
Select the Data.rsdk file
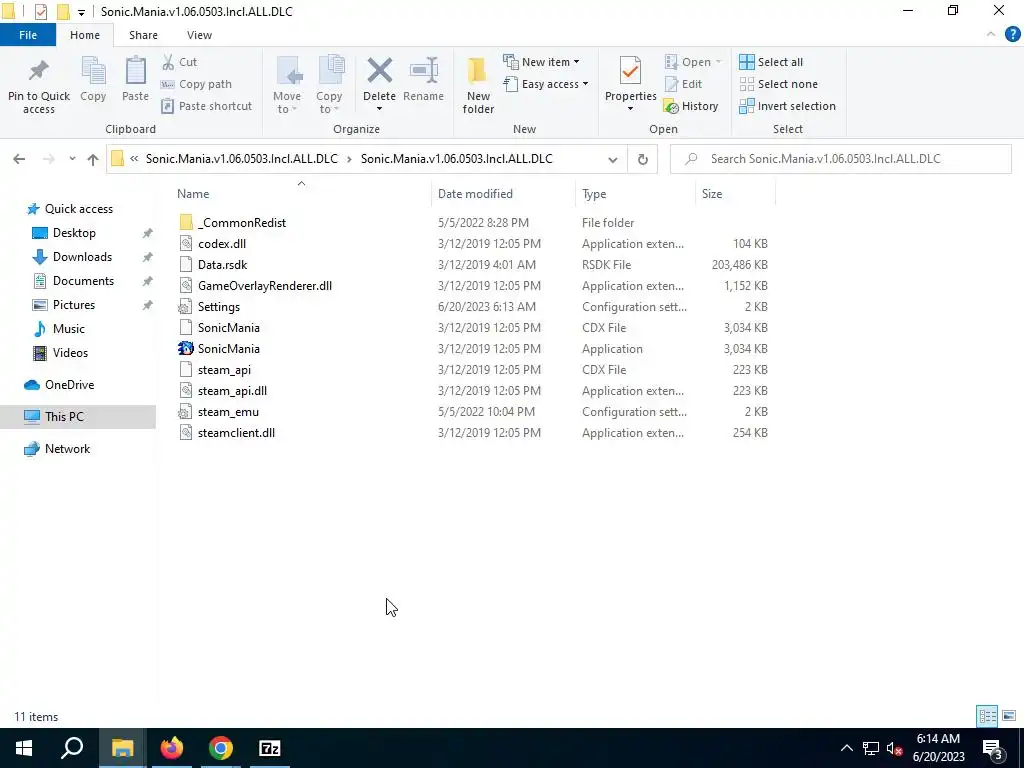213,264
